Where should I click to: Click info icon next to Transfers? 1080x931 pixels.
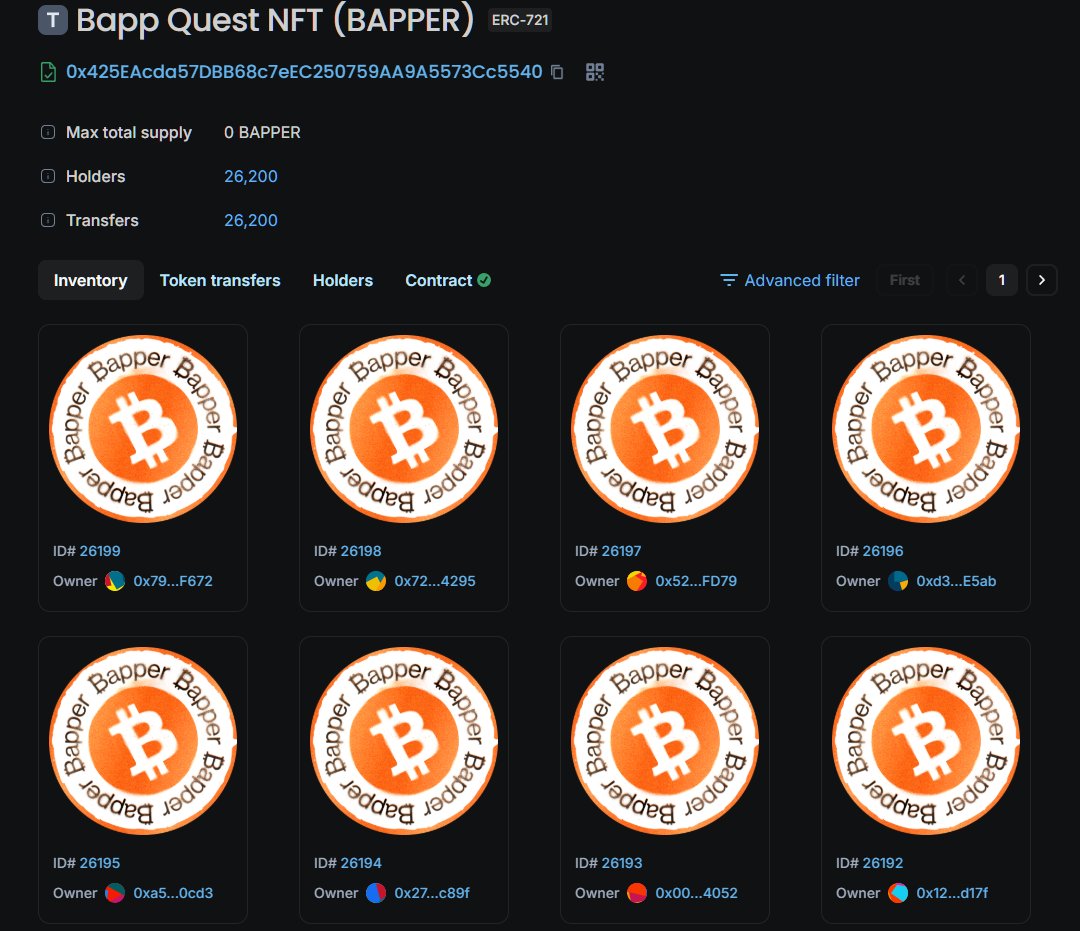click(48, 220)
